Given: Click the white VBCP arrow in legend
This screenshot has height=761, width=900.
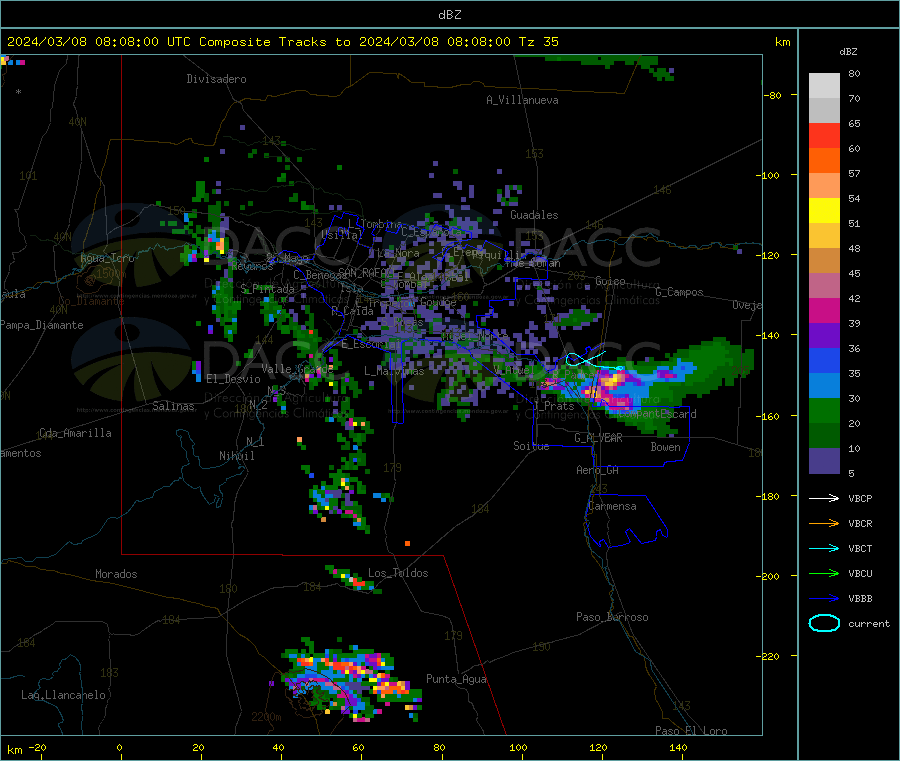Looking at the screenshot, I should (x=824, y=498).
